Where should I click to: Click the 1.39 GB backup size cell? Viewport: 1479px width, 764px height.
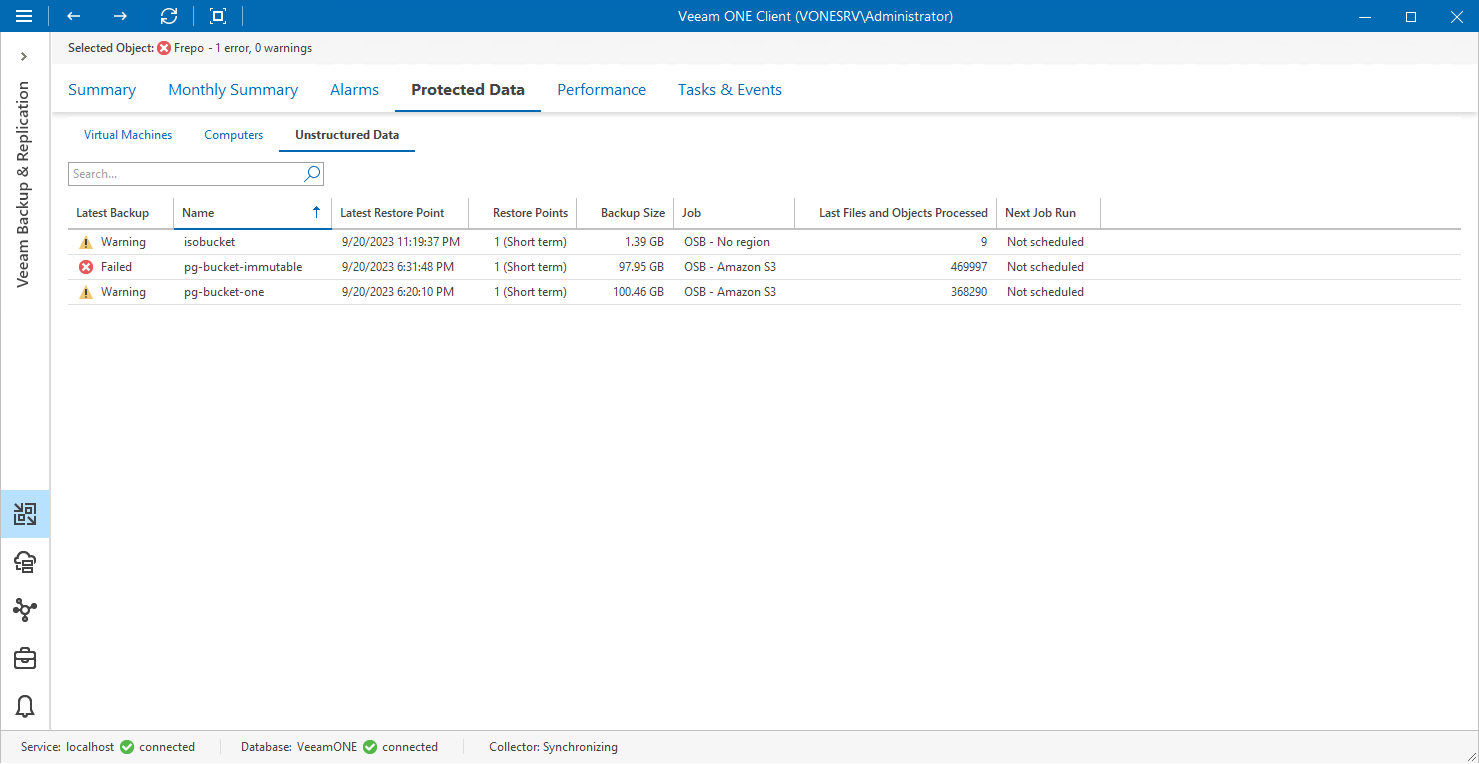click(644, 242)
